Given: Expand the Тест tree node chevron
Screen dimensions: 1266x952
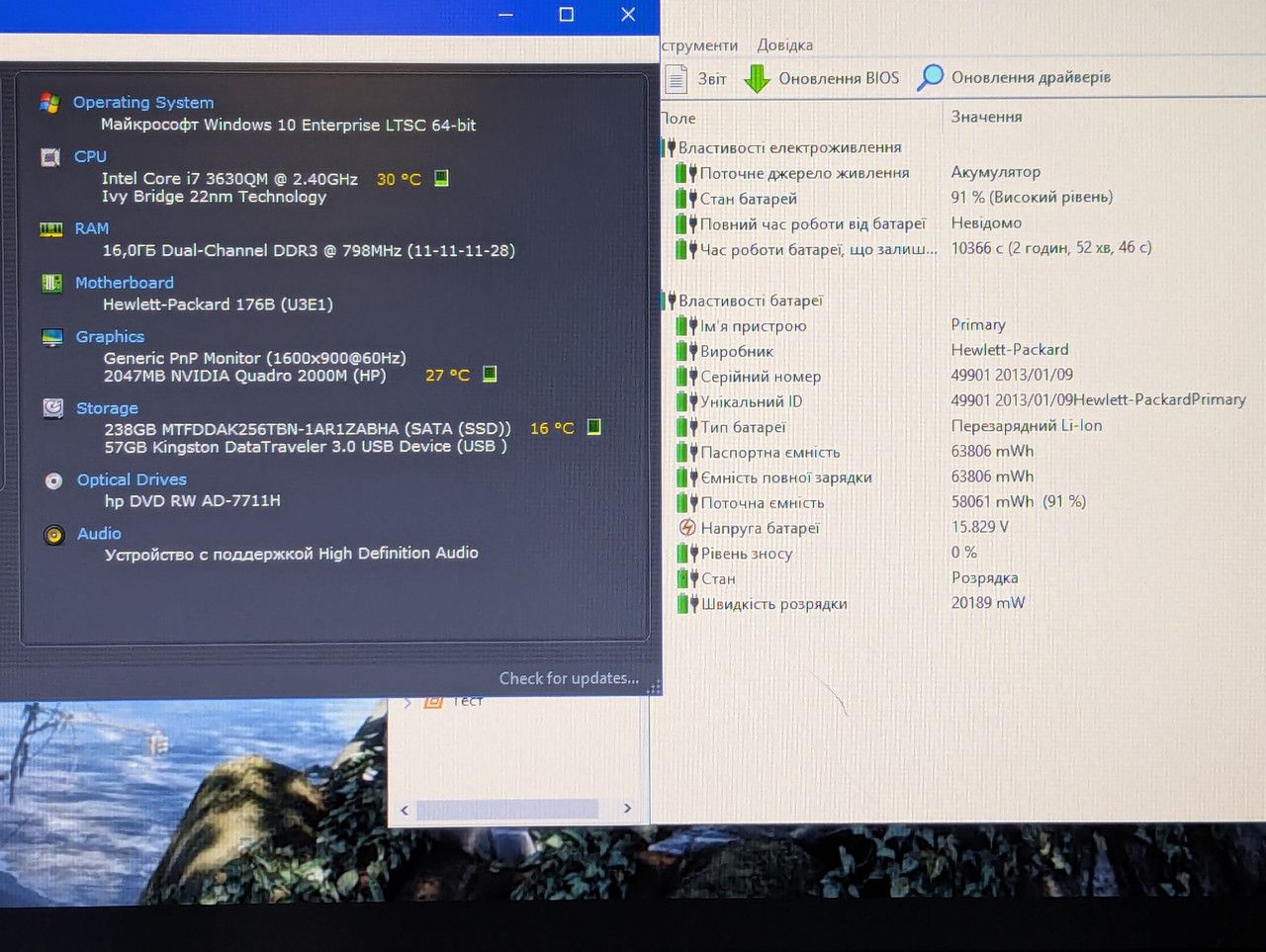Looking at the screenshot, I should pyautogui.click(x=407, y=702).
